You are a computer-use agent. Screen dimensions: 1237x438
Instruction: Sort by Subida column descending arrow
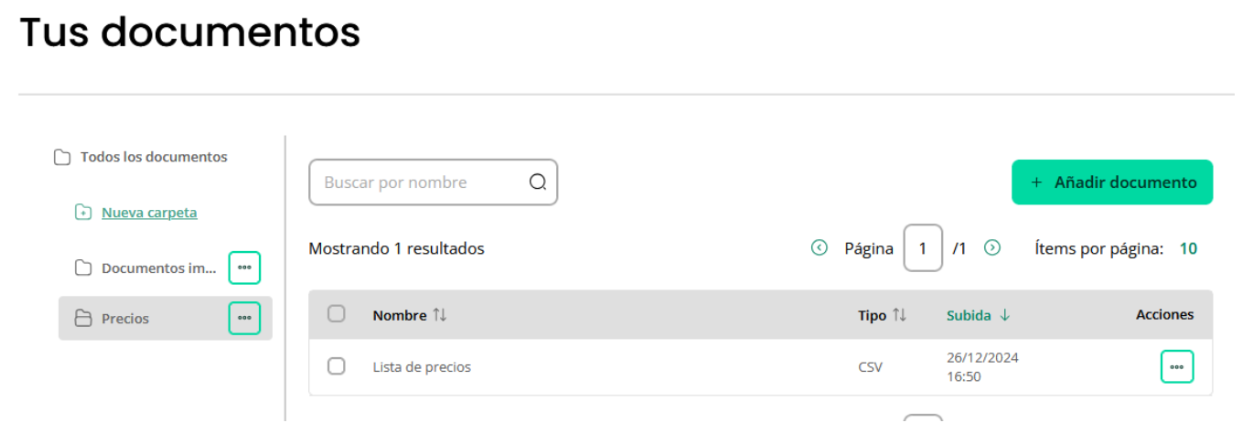coord(1005,315)
